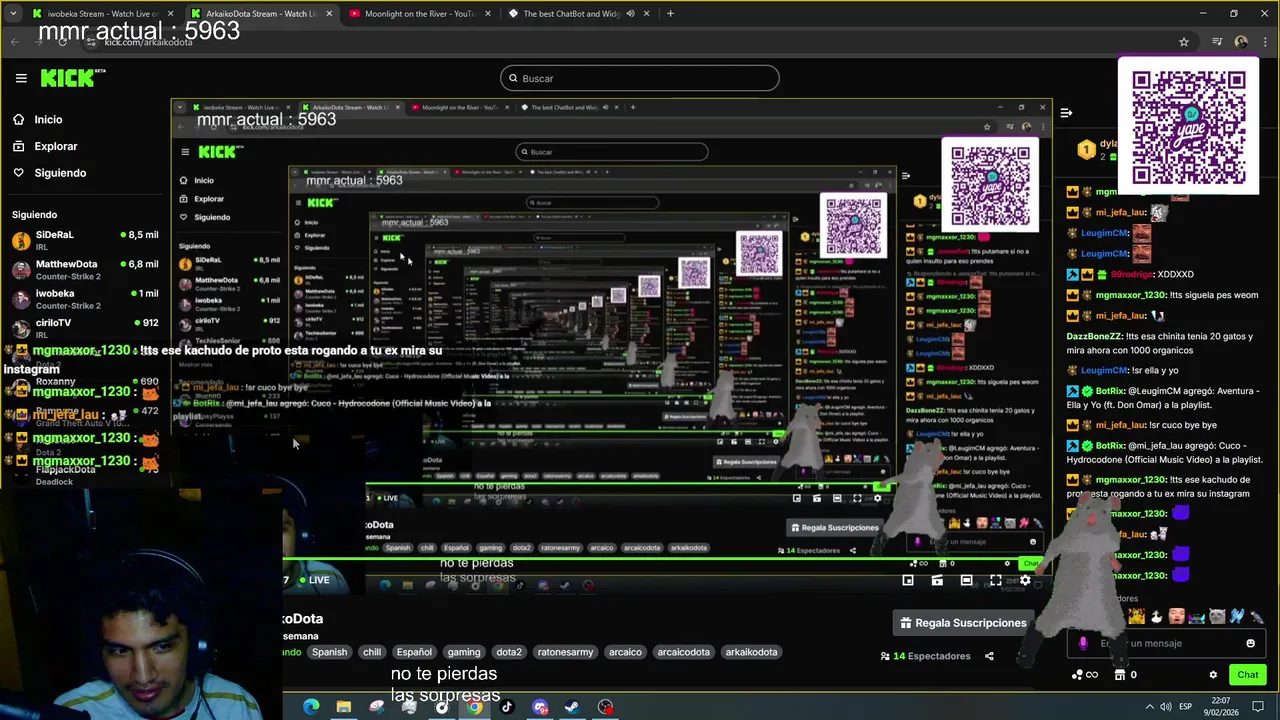1280x720 pixels.
Task: Open DazzBoneZZ username in the main chat
Action: [1095, 336]
